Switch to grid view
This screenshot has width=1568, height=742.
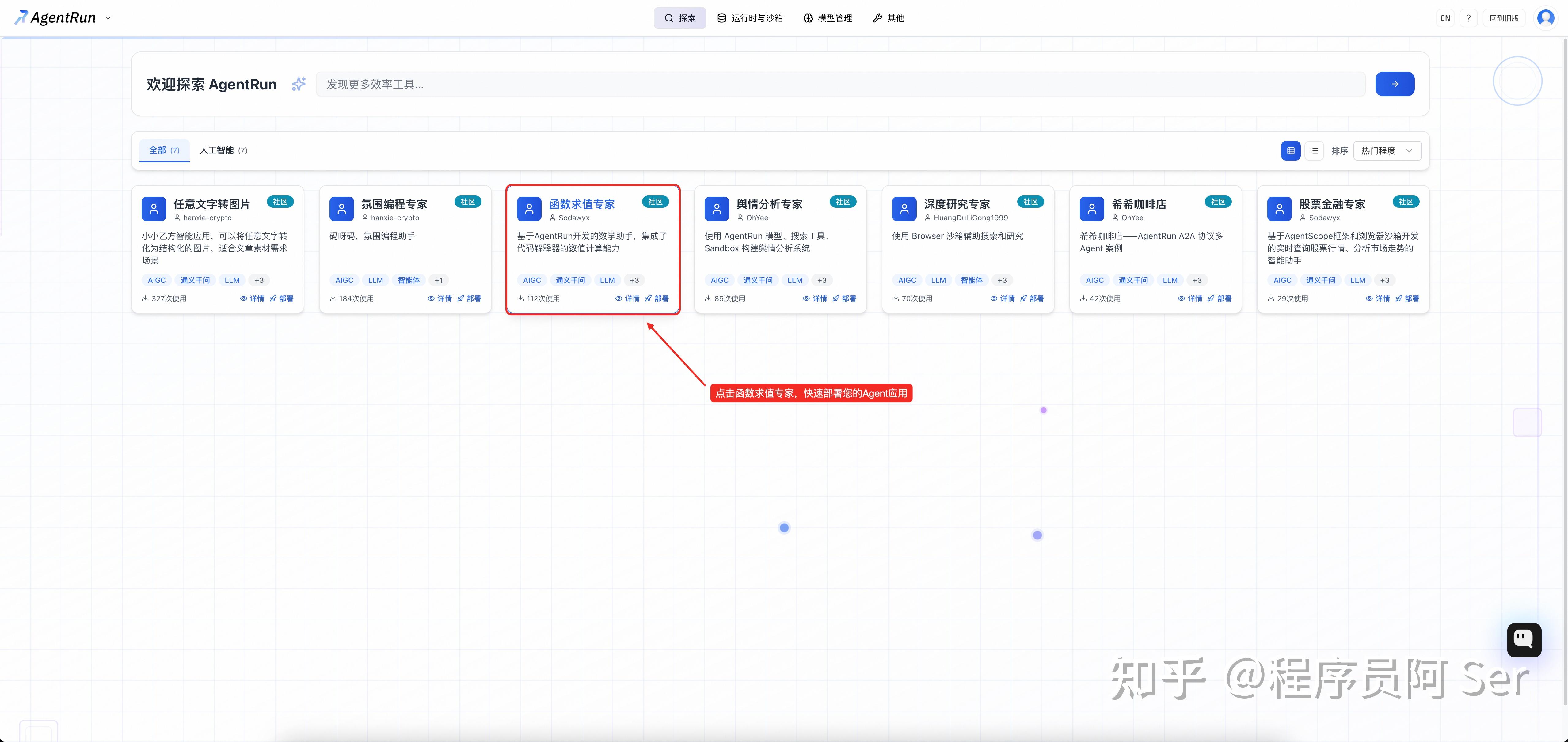[1290, 151]
